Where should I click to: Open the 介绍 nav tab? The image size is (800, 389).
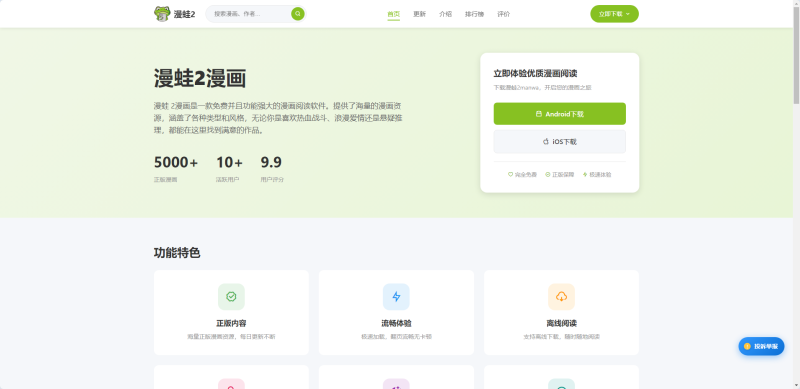point(445,14)
